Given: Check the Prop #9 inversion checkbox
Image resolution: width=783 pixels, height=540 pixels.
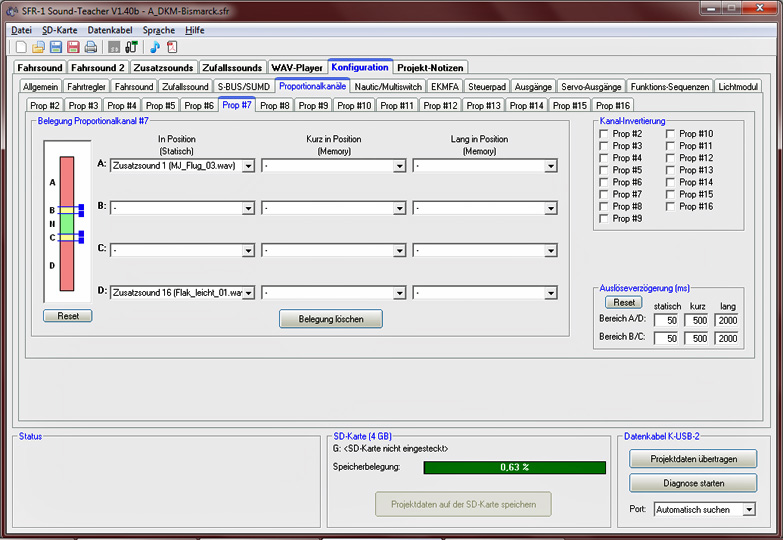Looking at the screenshot, I should point(604,218).
